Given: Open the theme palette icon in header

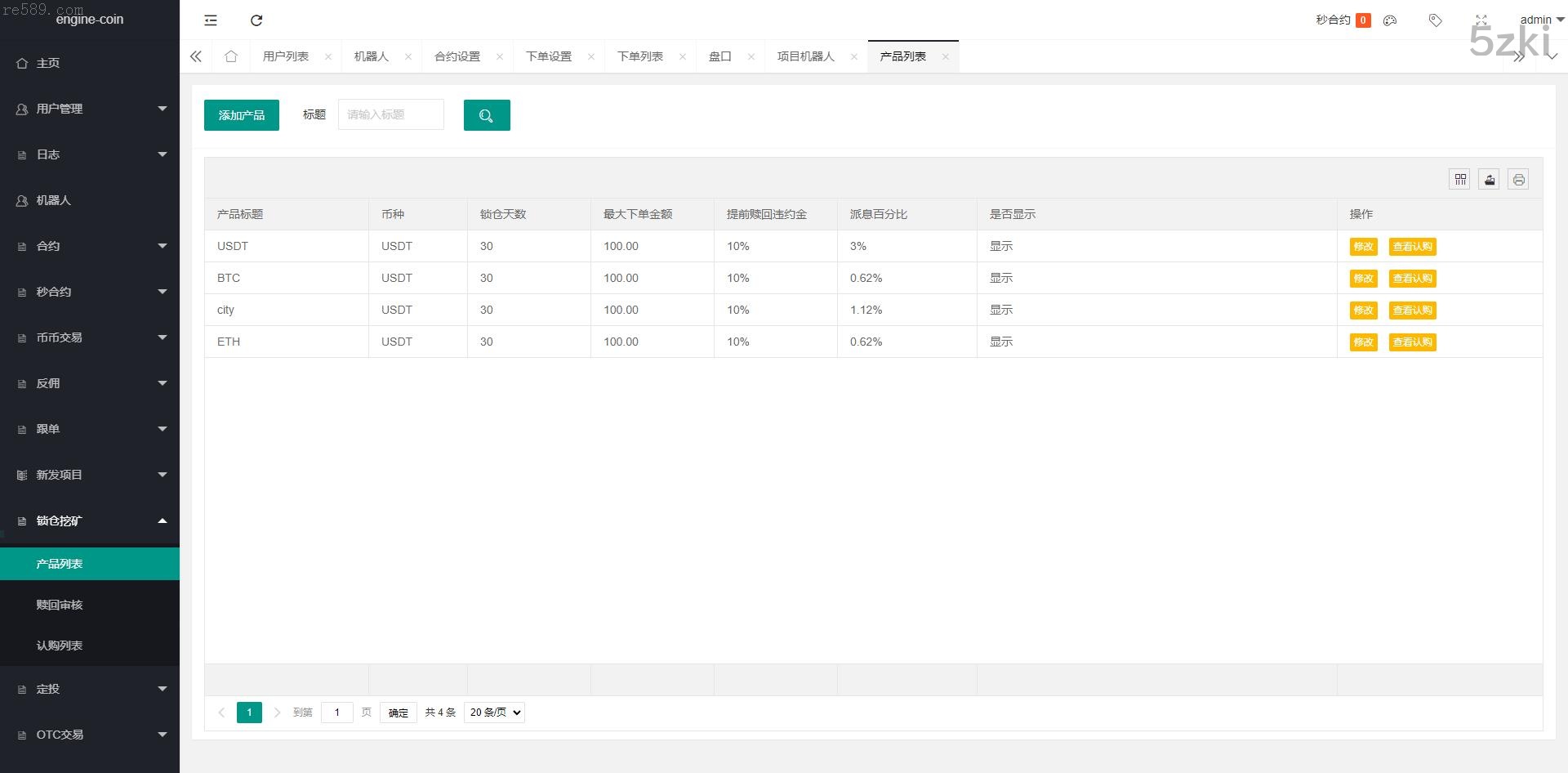Looking at the screenshot, I should (1390, 20).
